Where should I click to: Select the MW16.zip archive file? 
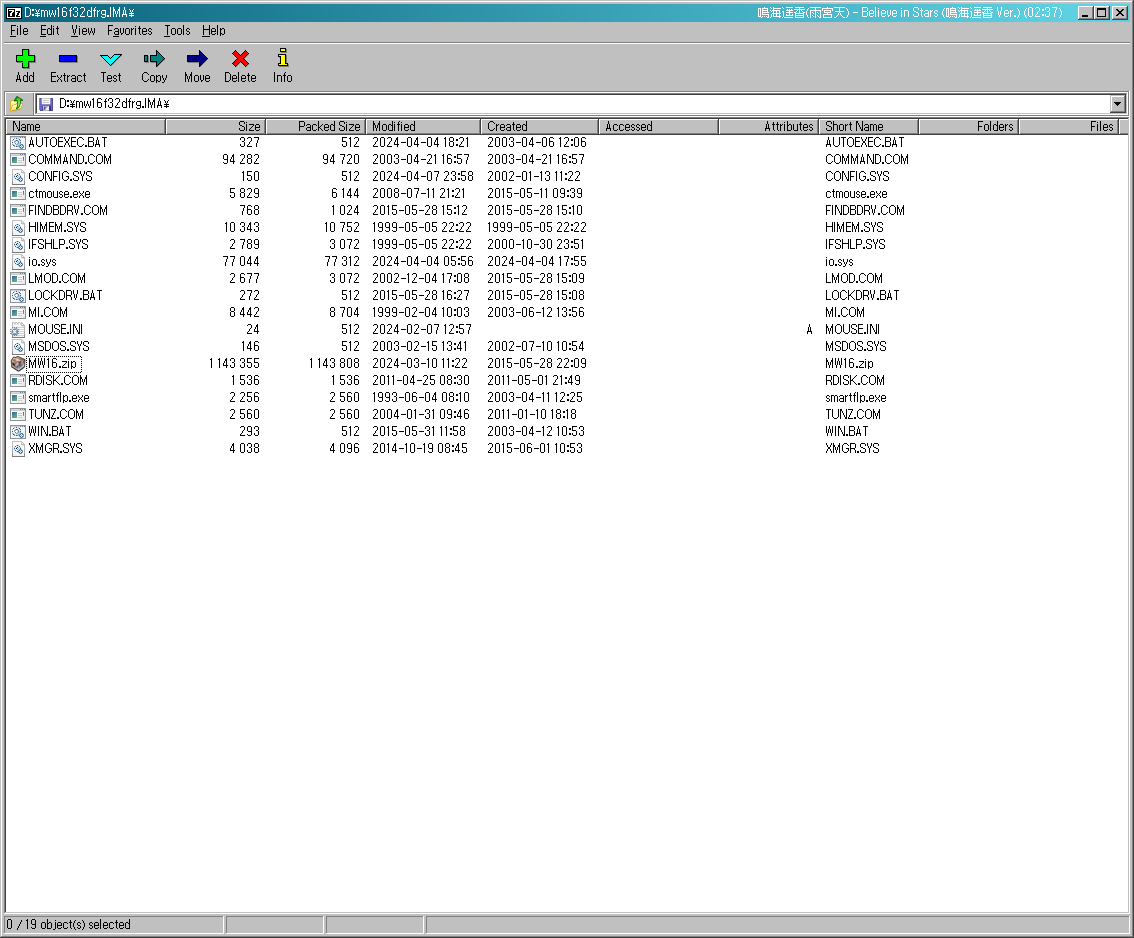(x=54, y=364)
